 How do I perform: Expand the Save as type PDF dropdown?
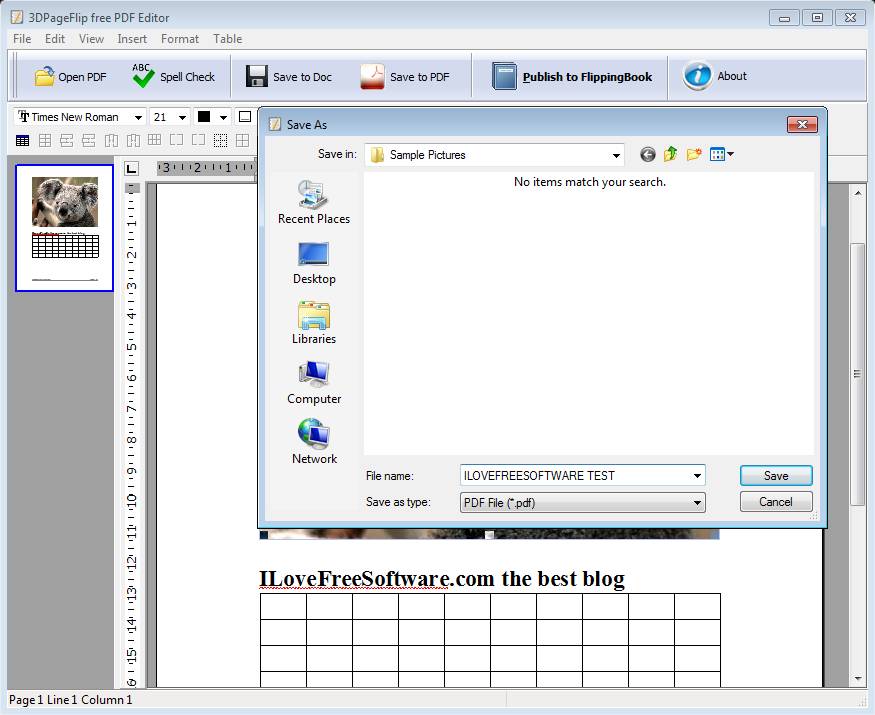point(697,503)
